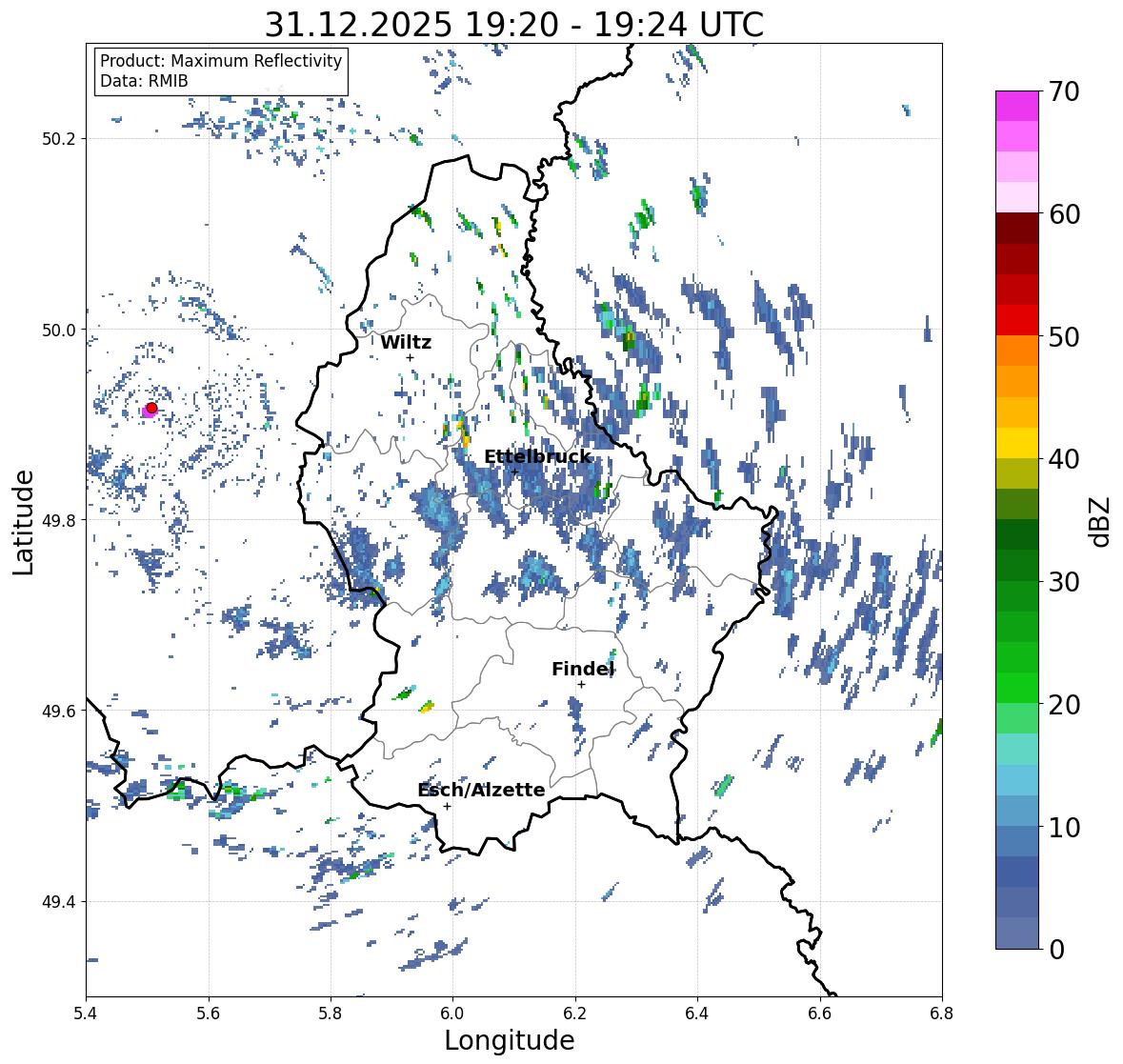
Task: Click the Esch/Alzette city label
Action: click(x=481, y=790)
